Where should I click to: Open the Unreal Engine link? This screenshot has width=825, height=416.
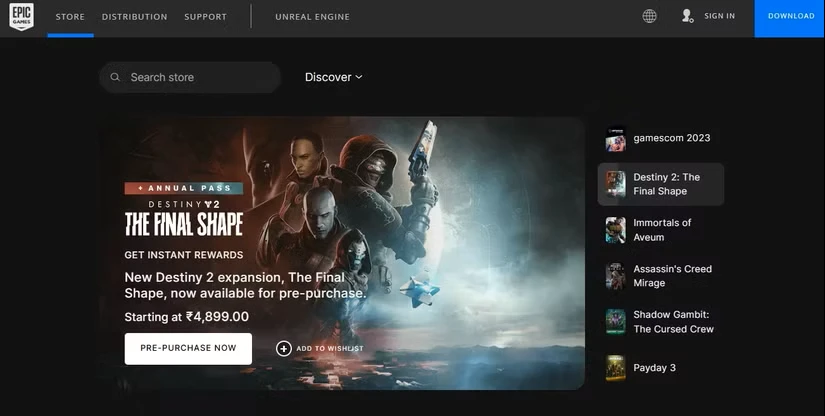[312, 17]
